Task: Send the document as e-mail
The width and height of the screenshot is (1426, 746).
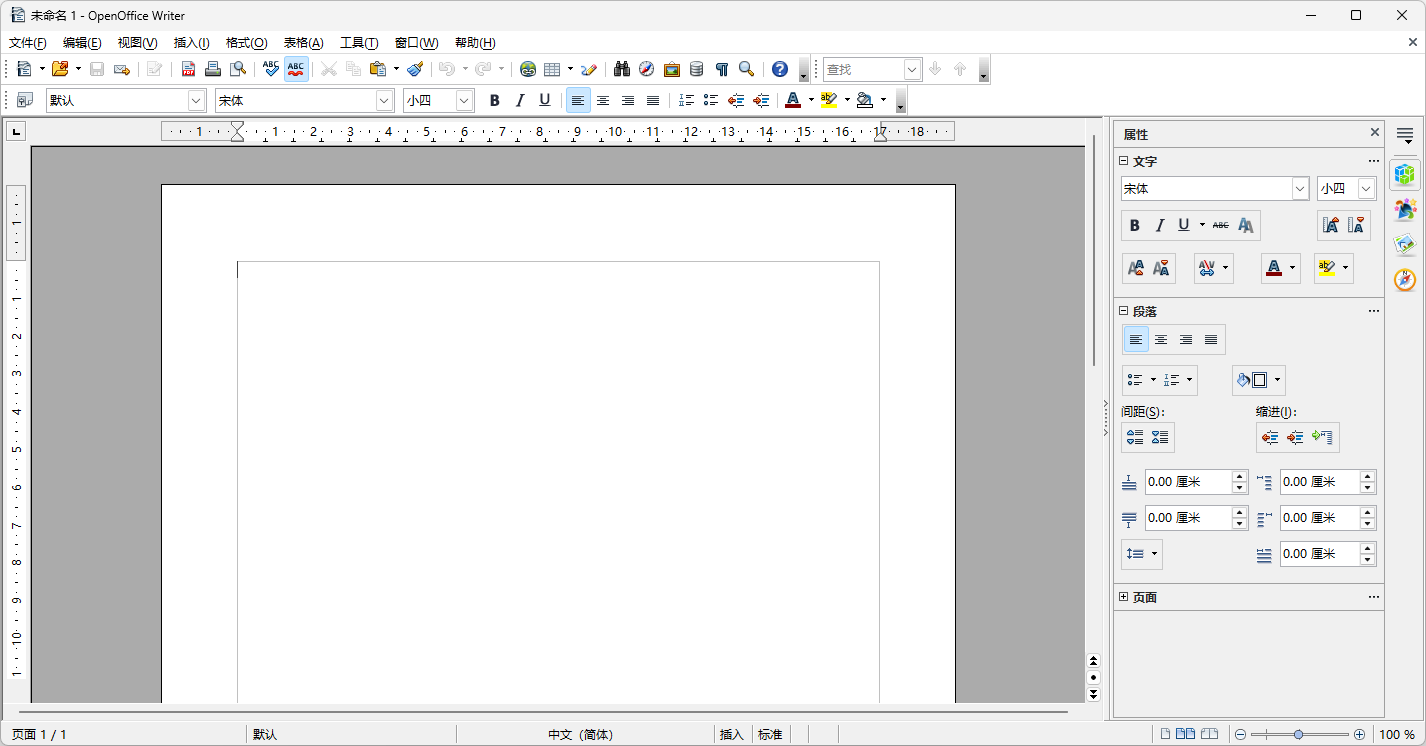Action: (122, 69)
